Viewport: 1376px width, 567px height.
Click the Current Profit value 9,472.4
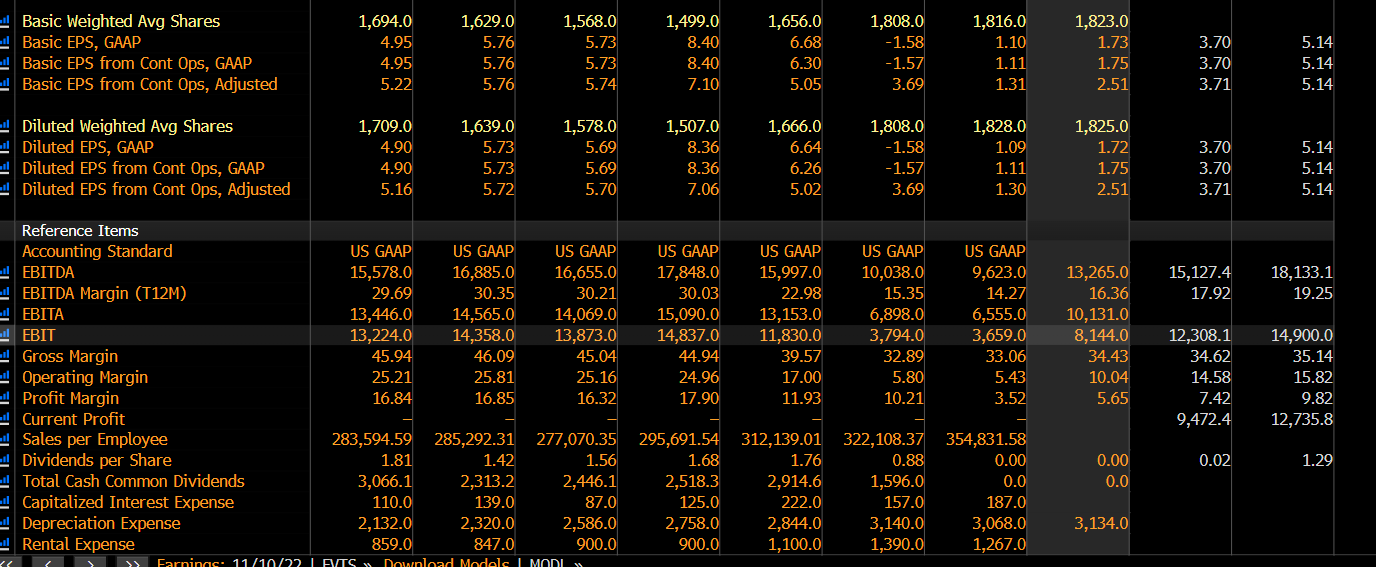1205,419
